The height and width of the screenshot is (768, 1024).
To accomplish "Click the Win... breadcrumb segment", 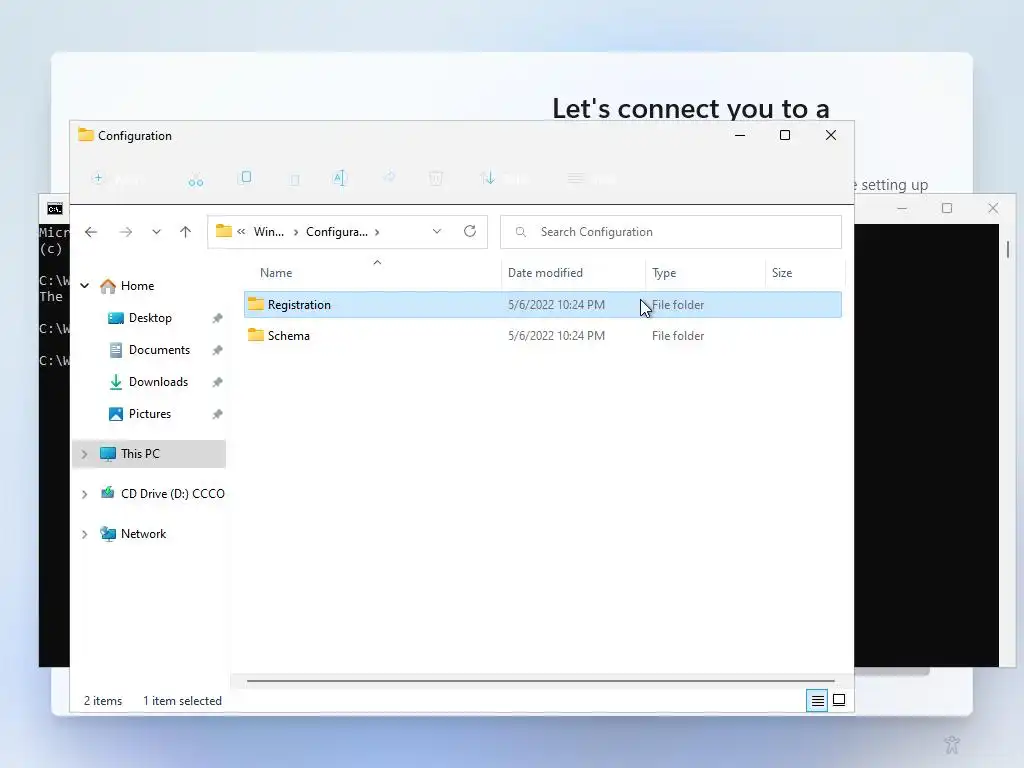I will click(268, 232).
